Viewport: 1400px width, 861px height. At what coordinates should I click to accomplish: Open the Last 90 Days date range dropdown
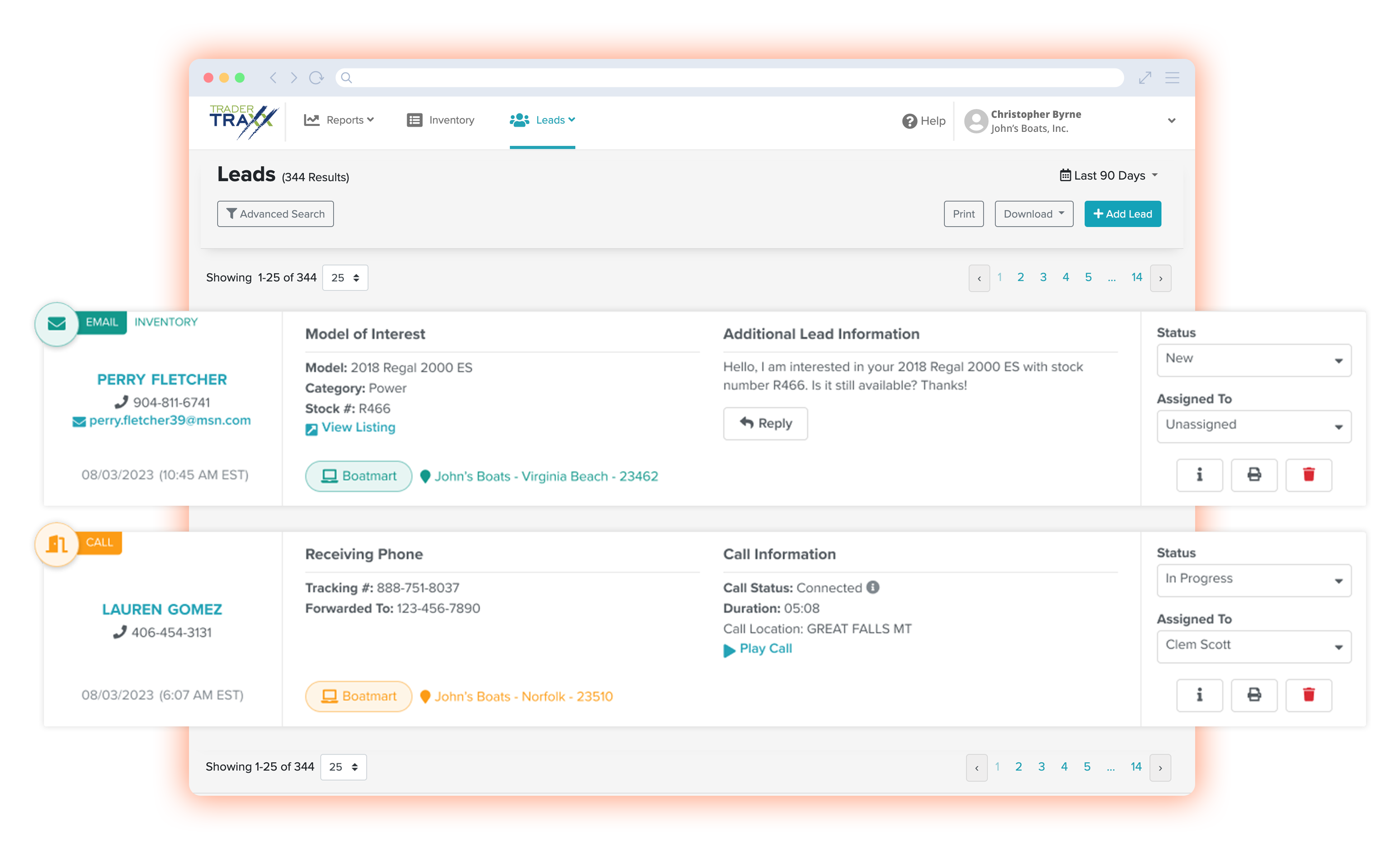pos(1109,175)
